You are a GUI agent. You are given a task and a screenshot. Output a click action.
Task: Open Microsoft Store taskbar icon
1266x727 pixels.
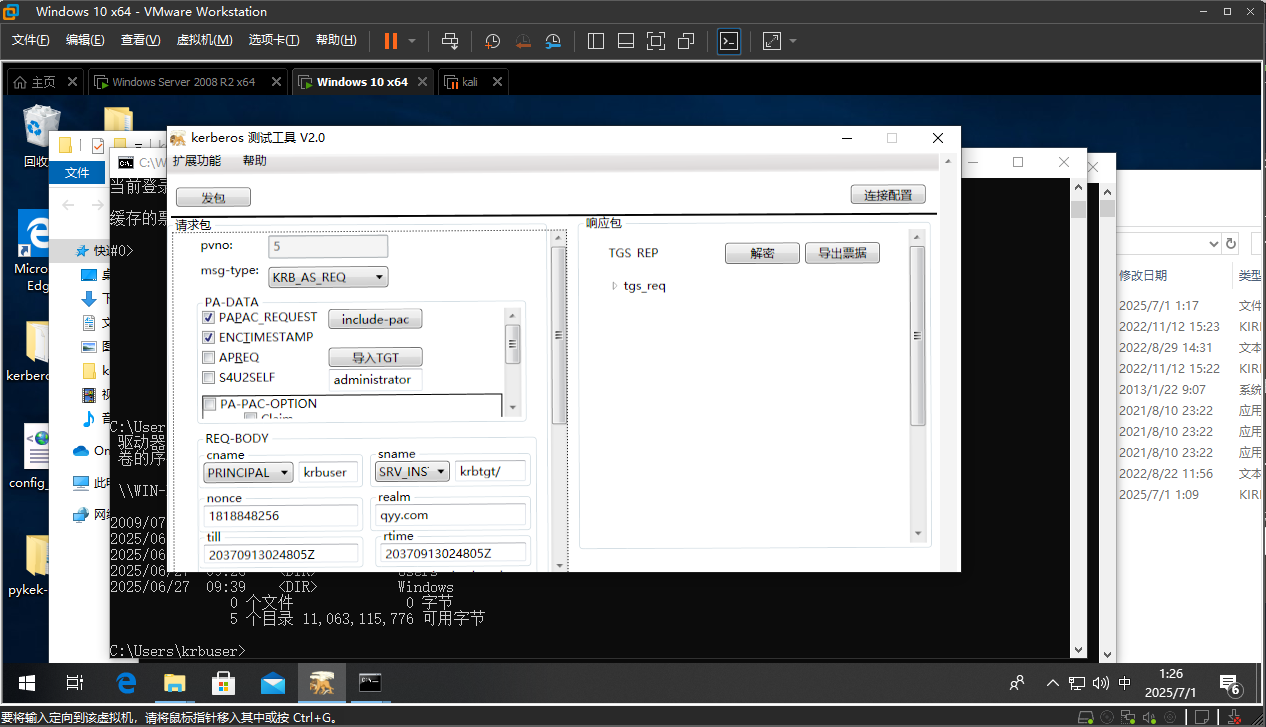tap(224, 684)
